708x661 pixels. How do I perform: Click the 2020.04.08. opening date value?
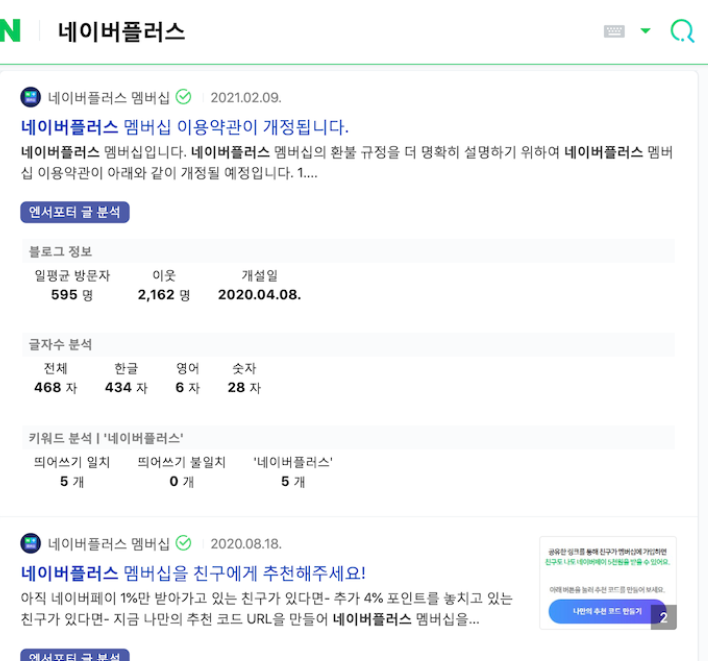click(x=260, y=295)
